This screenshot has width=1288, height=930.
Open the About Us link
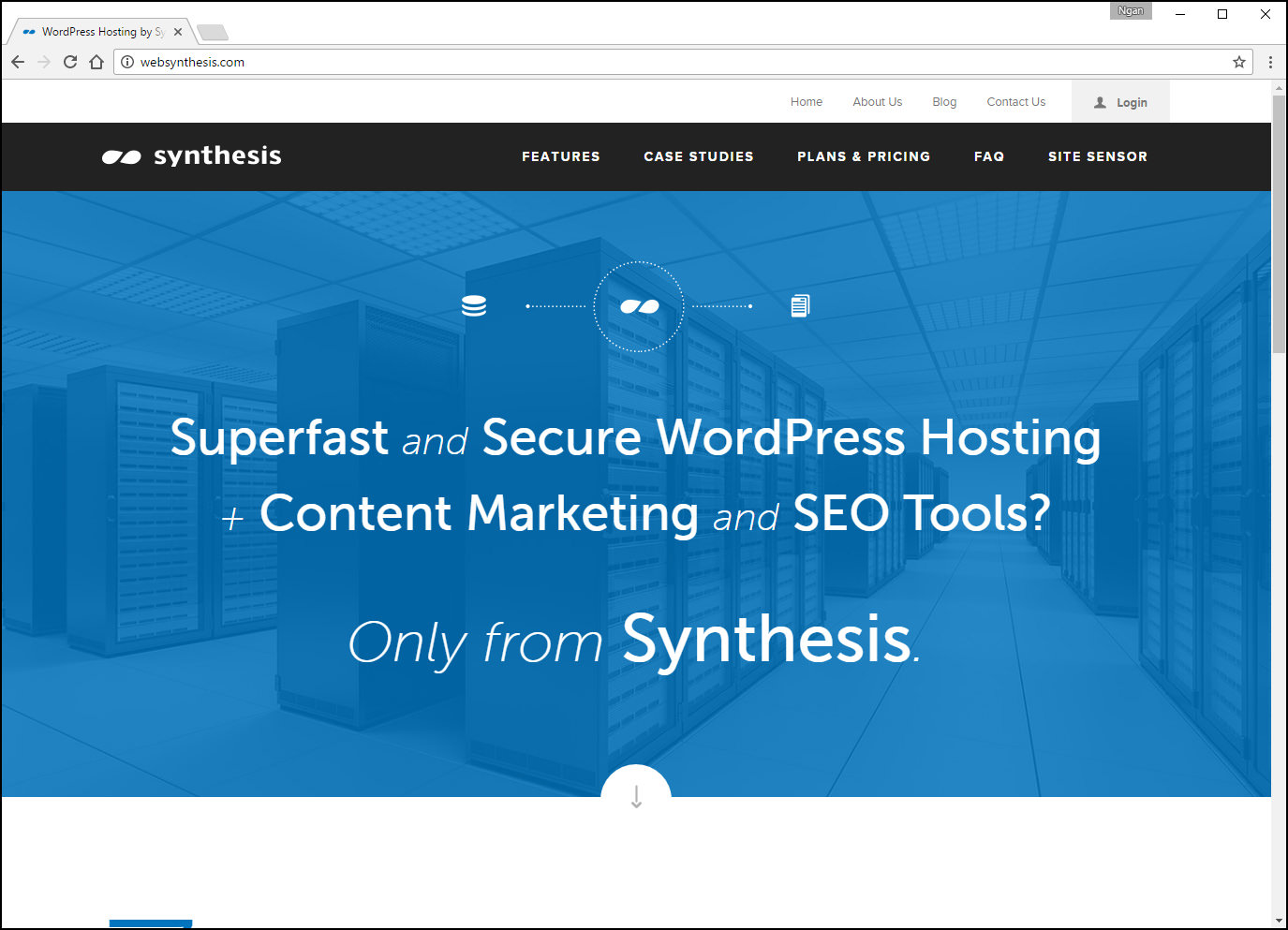[x=878, y=102]
